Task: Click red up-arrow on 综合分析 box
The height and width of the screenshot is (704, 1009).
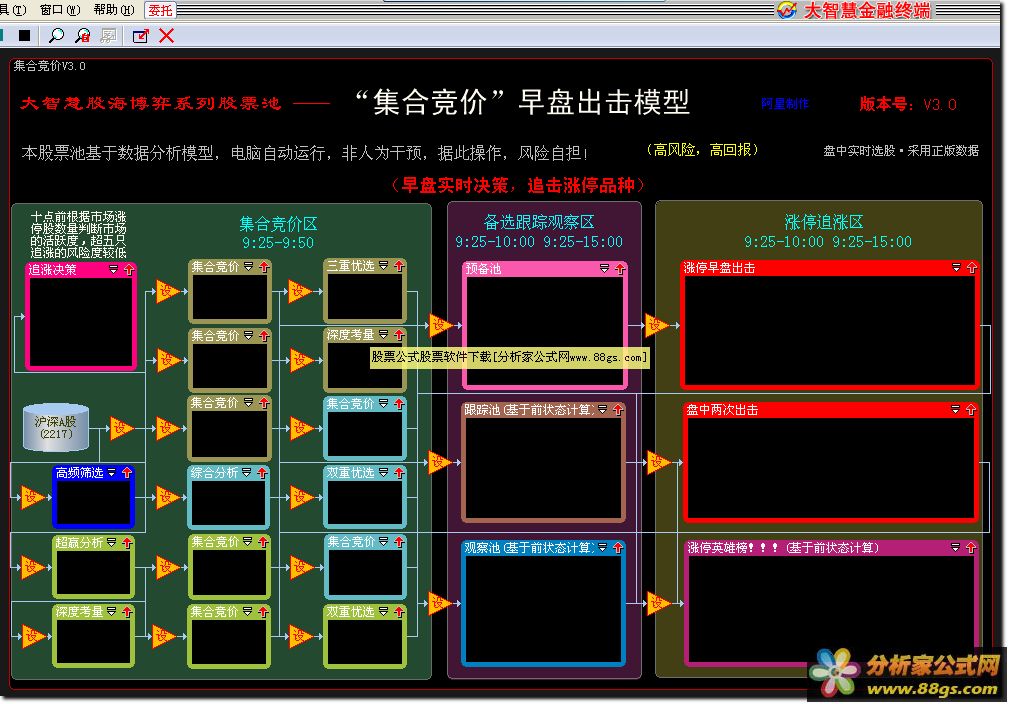Action: tap(262, 473)
